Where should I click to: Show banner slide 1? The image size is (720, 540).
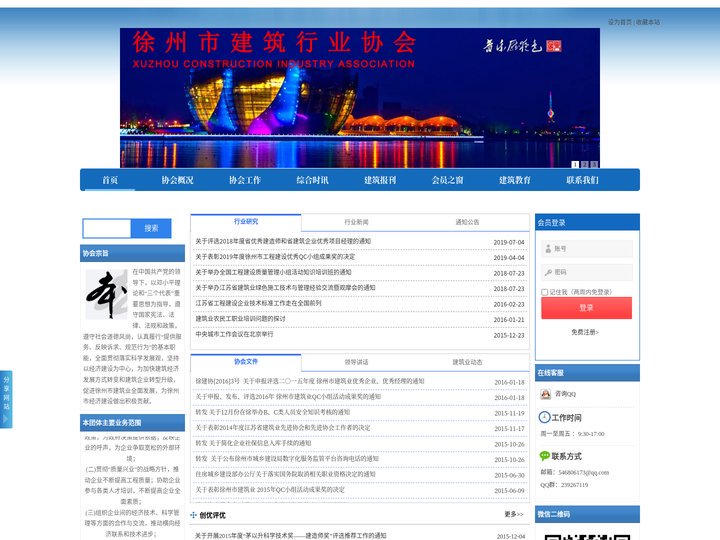[x=575, y=164]
